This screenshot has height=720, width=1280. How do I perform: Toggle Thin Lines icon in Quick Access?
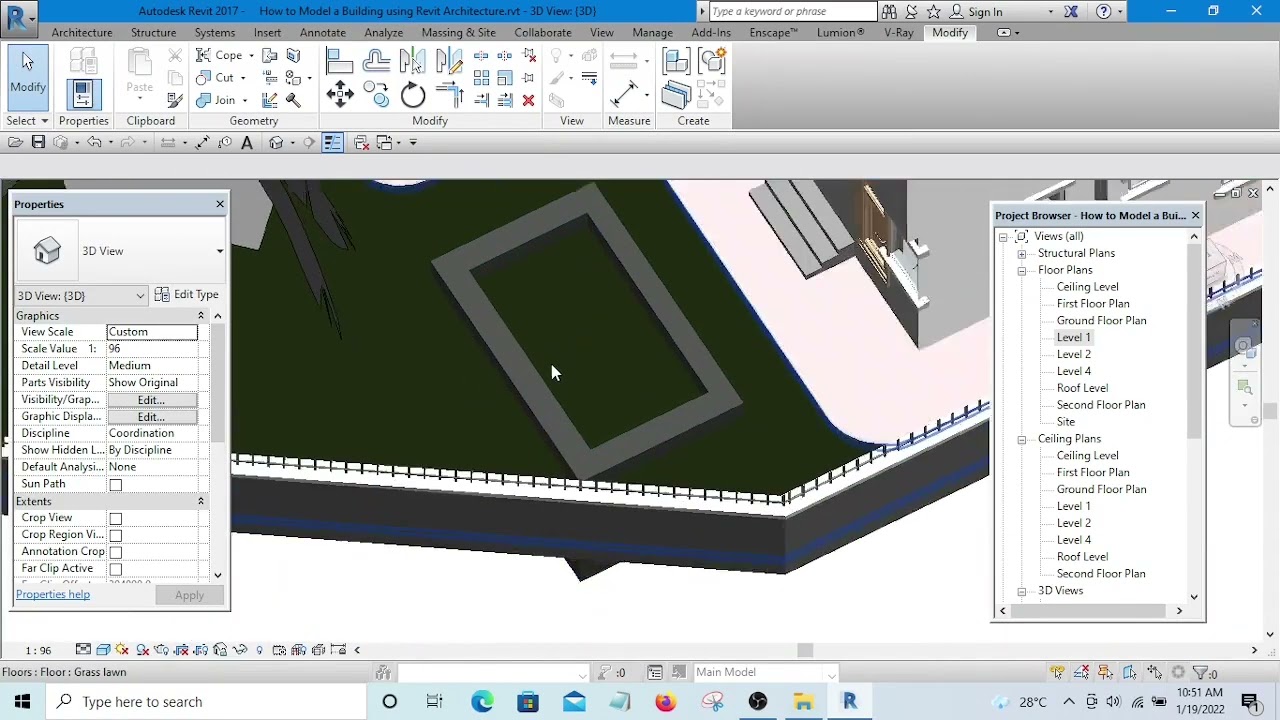pyautogui.click(x=332, y=143)
